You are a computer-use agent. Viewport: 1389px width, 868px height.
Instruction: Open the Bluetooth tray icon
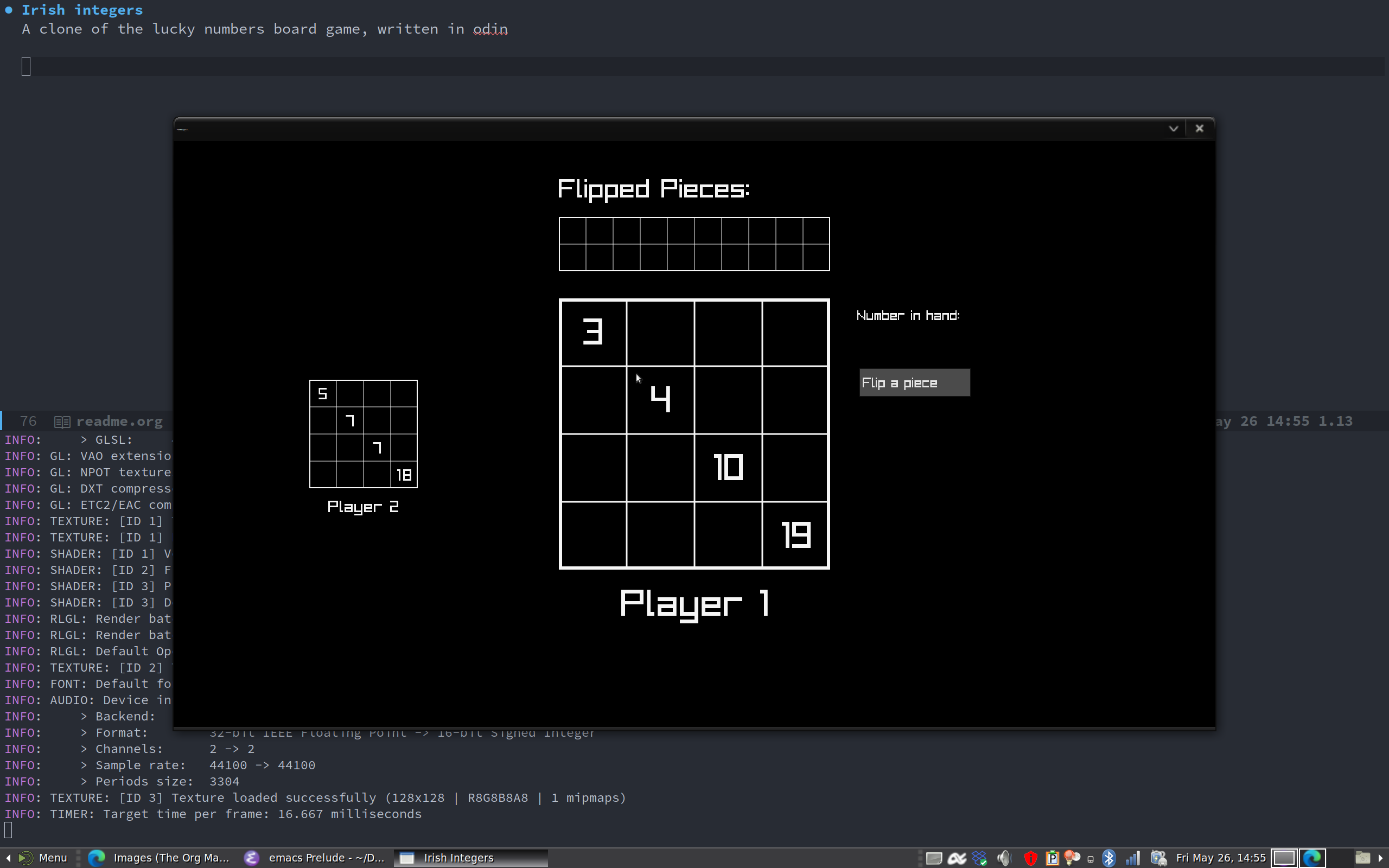point(1109,858)
